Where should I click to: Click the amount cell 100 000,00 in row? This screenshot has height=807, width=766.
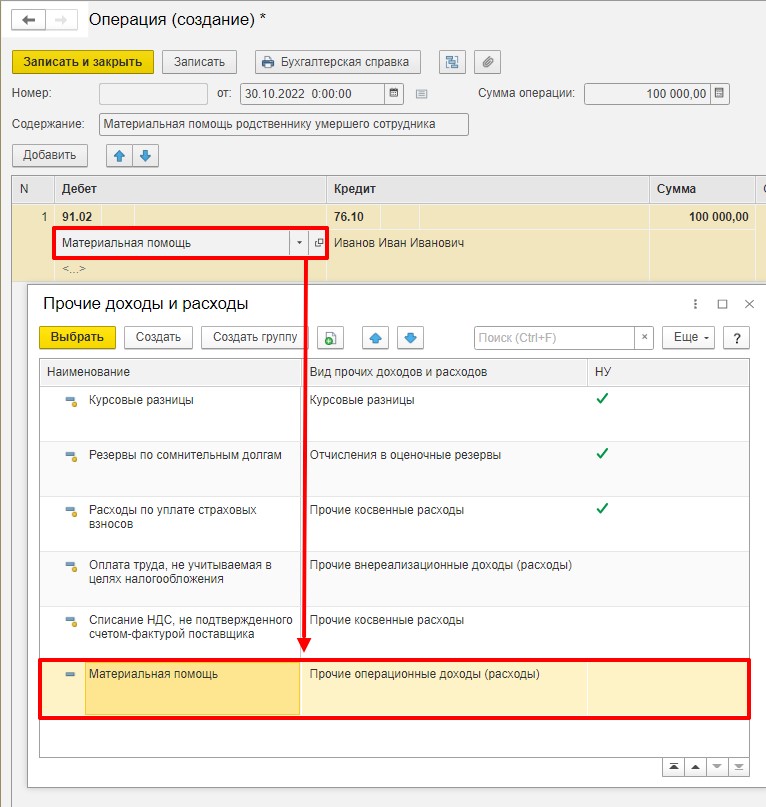pyautogui.click(x=702, y=217)
